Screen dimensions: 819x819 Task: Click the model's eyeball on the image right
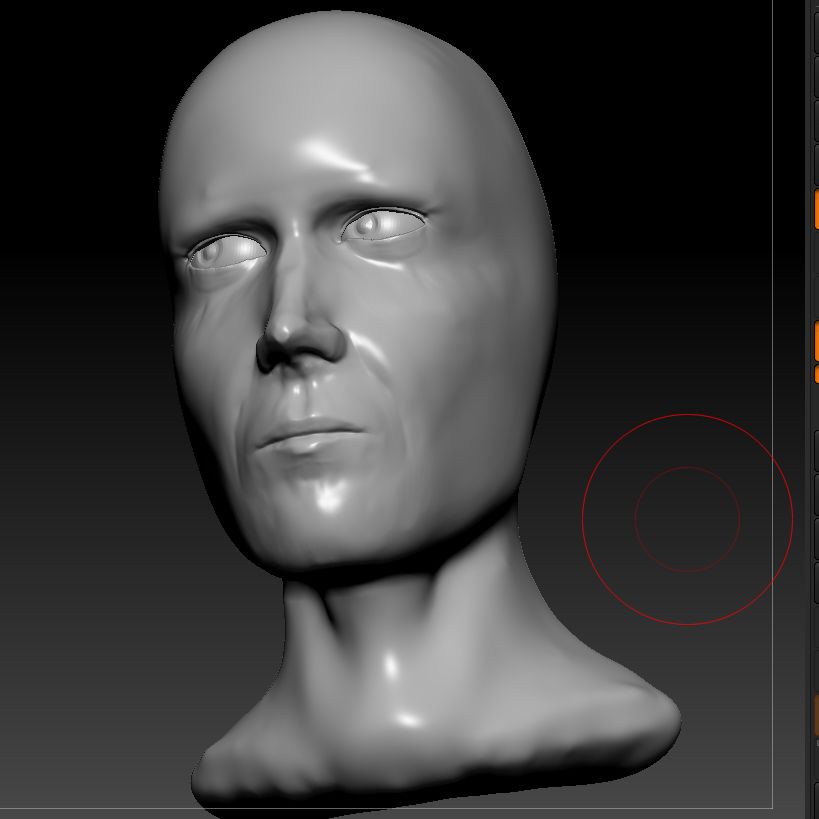pyautogui.click(x=383, y=226)
